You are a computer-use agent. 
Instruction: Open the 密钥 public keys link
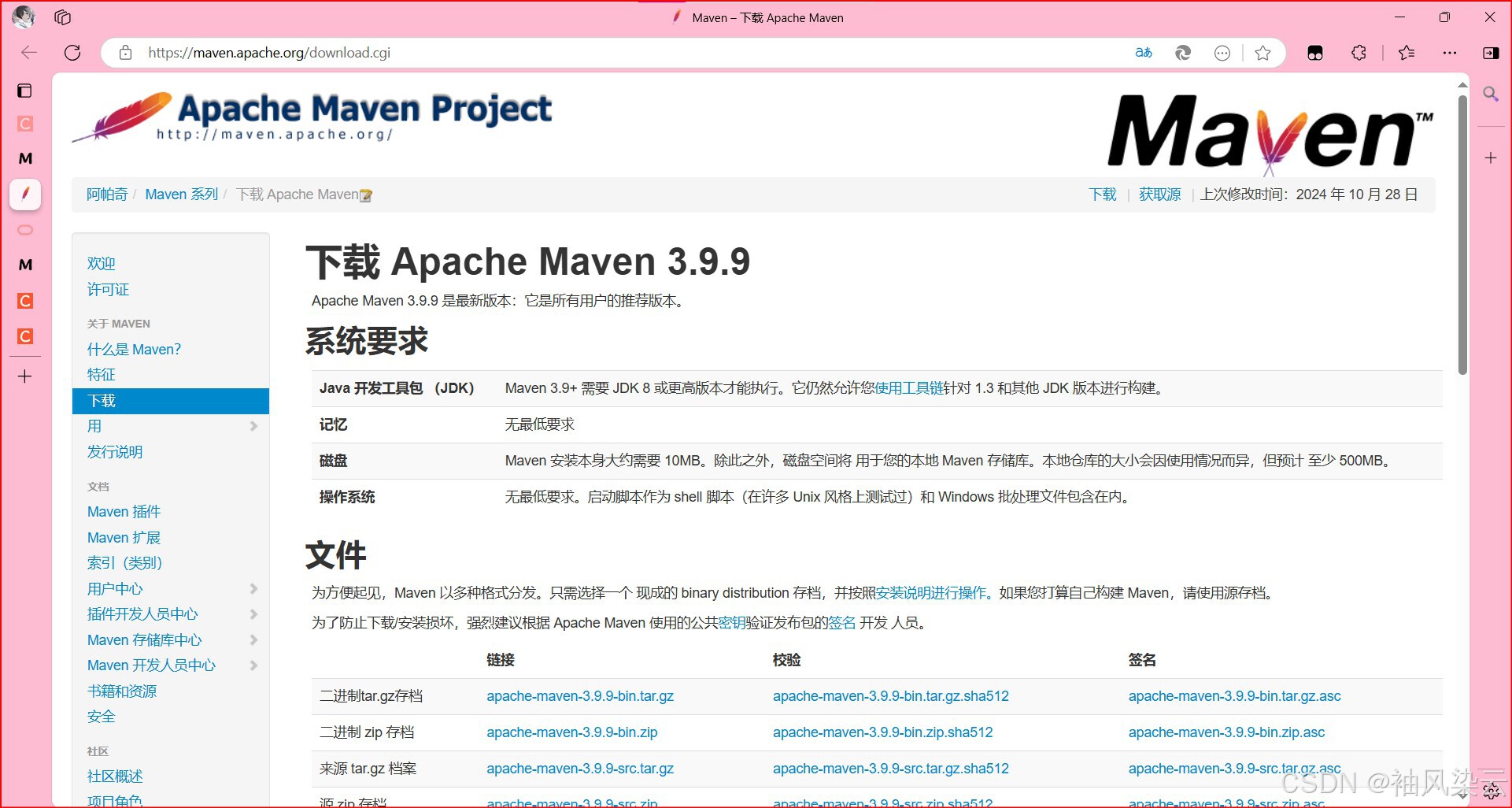point(732,623)
